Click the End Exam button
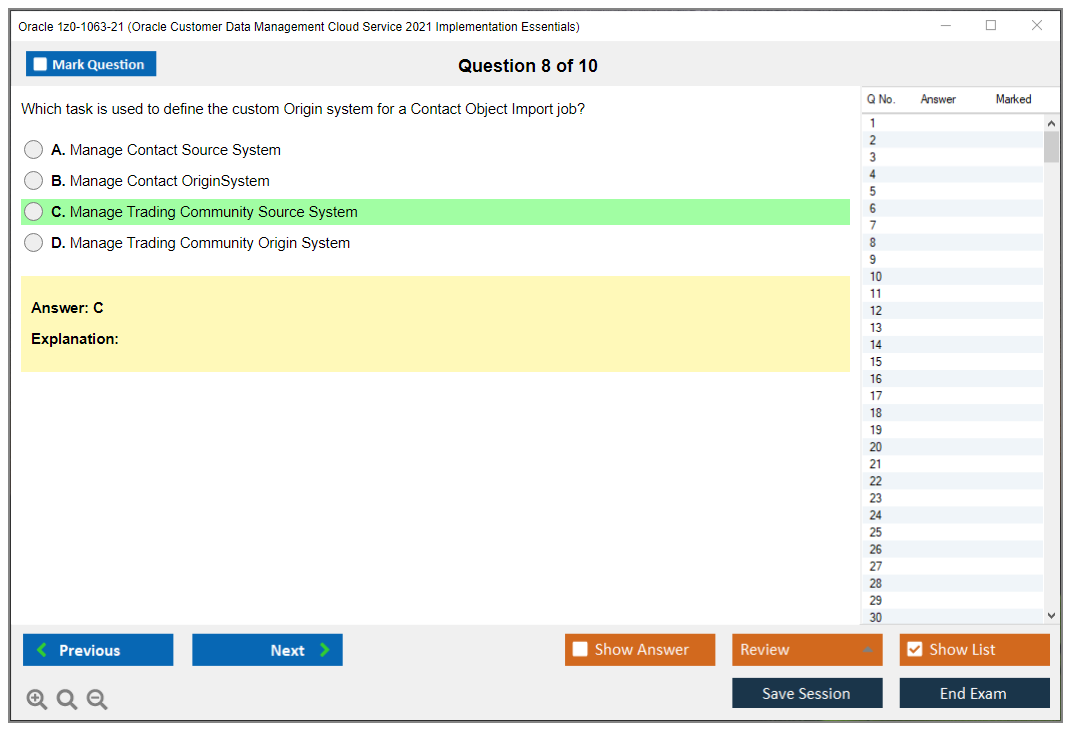The image size is (1075, 735). click(974, 692)
